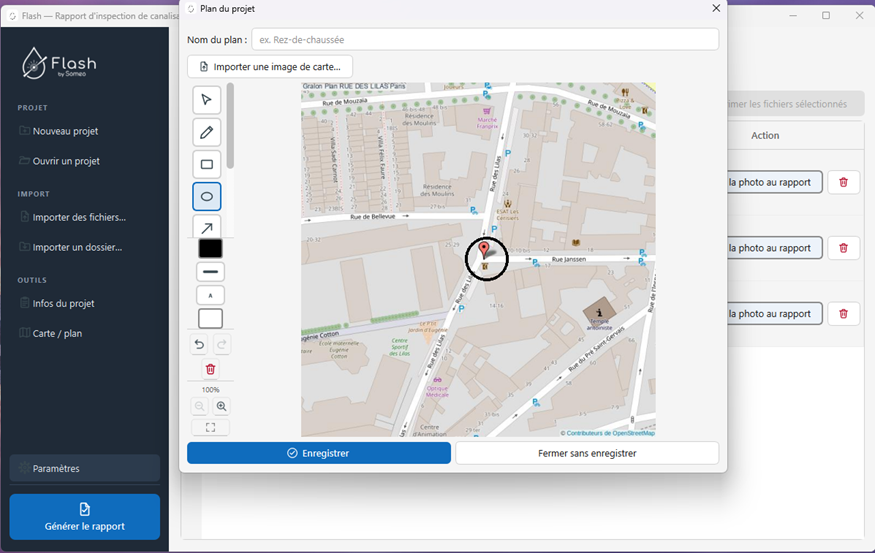Delete the first photo row with trash icon
The width and height of the screenshot is (875, 553).
coord(843,182)
